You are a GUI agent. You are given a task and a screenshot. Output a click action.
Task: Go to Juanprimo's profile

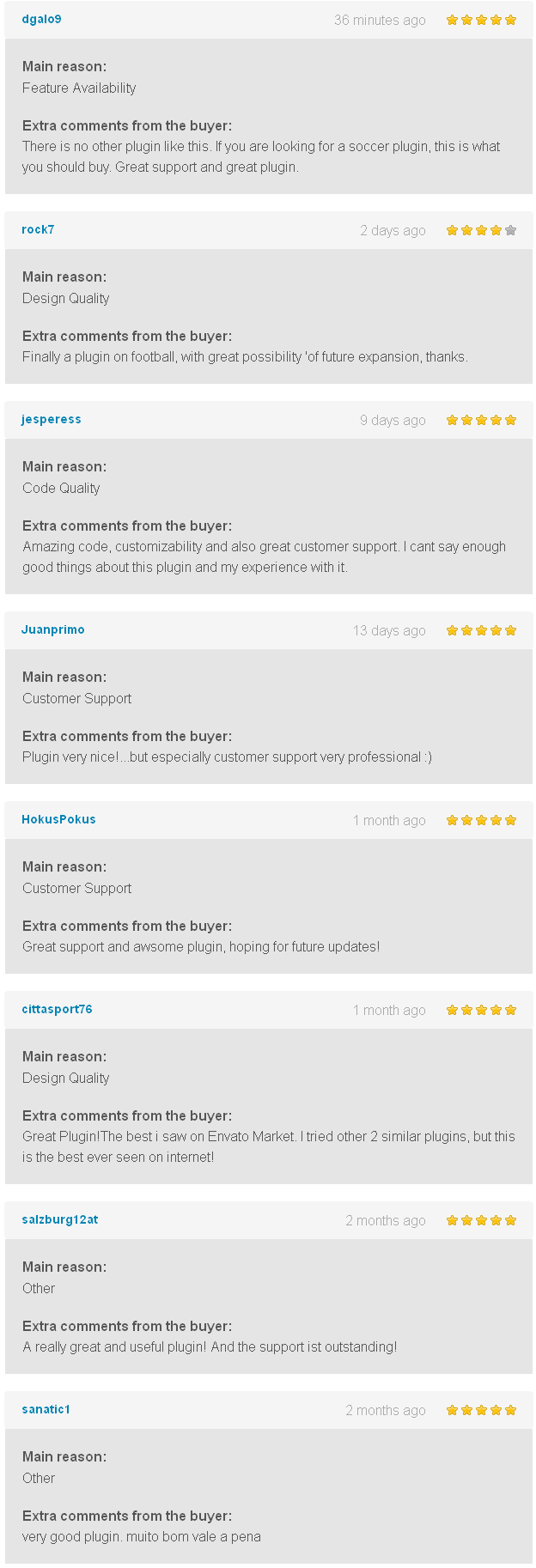tap(53, 629)
